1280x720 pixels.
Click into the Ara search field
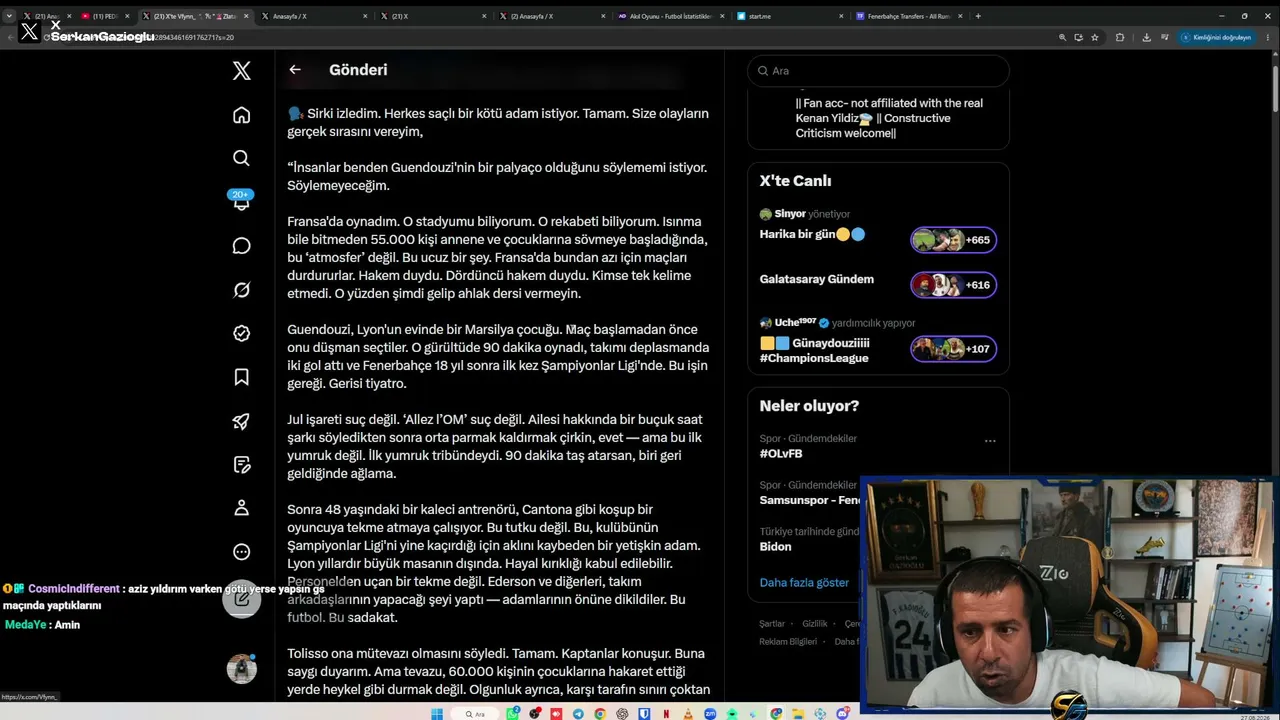(x=878, y=71)
